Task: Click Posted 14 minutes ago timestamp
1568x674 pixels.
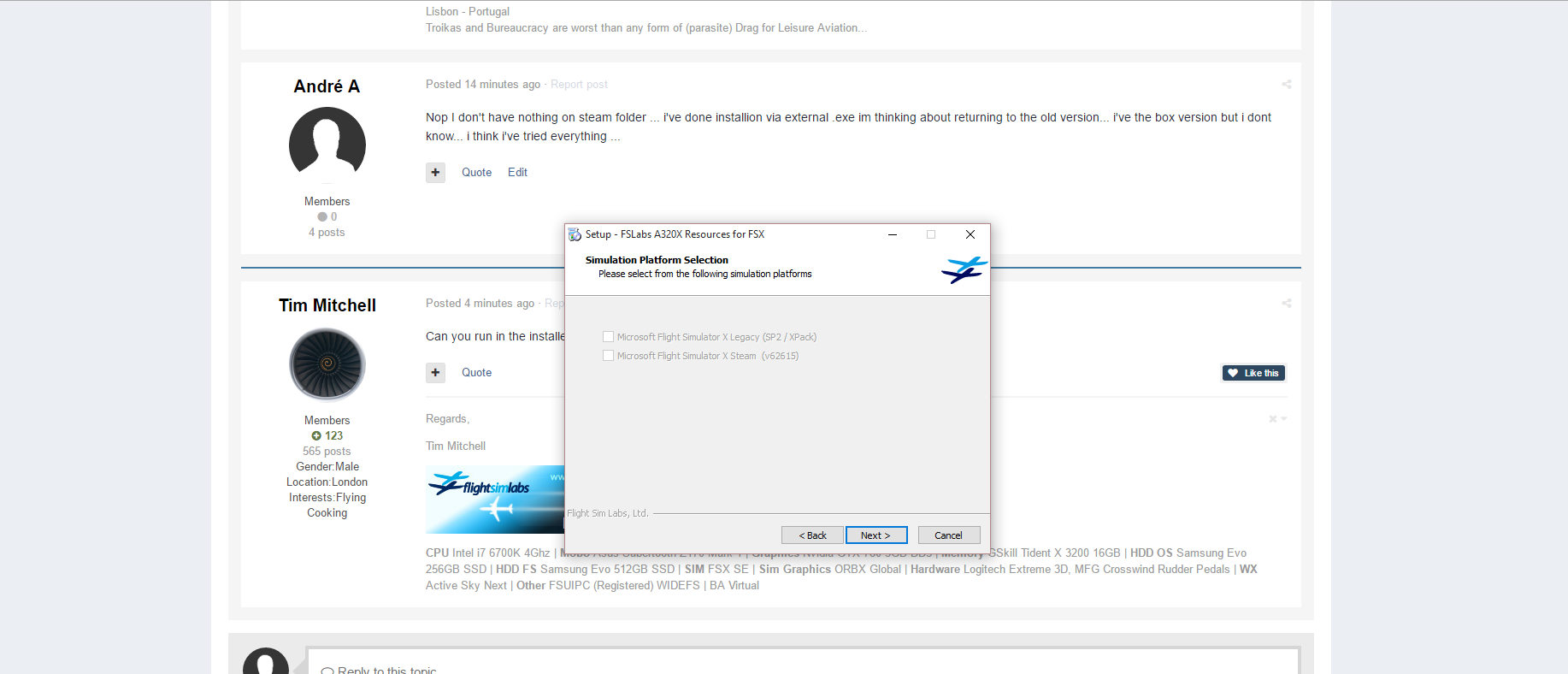Action: coord(483,85)
